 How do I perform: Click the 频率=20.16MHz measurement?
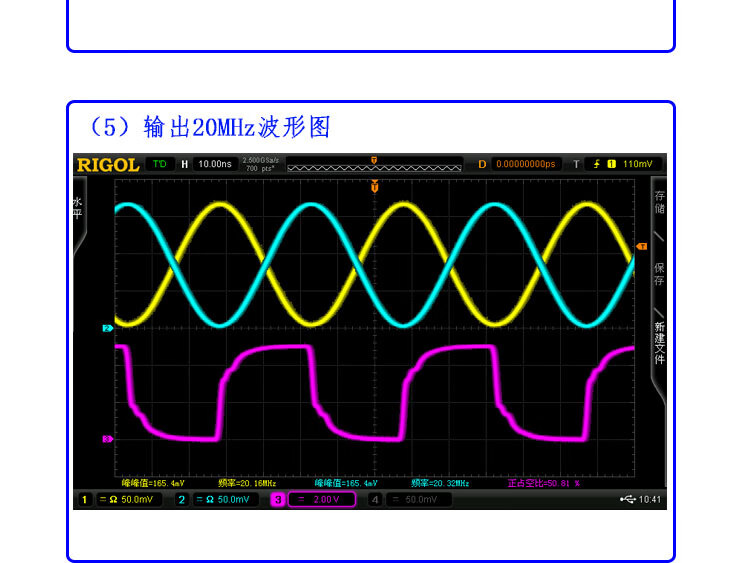click(x=247, y=483)
